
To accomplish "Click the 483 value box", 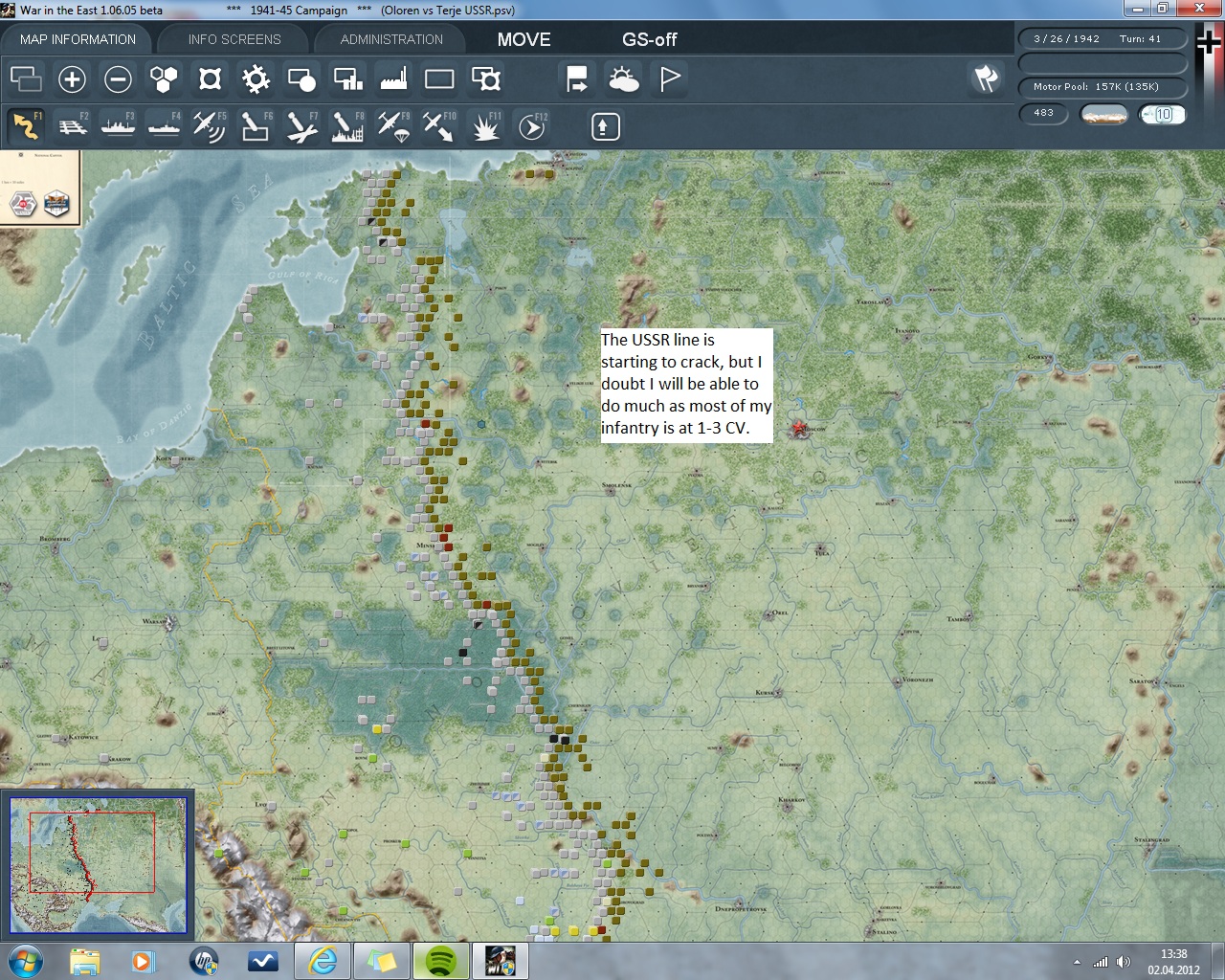I will [x=1044, y=113].
